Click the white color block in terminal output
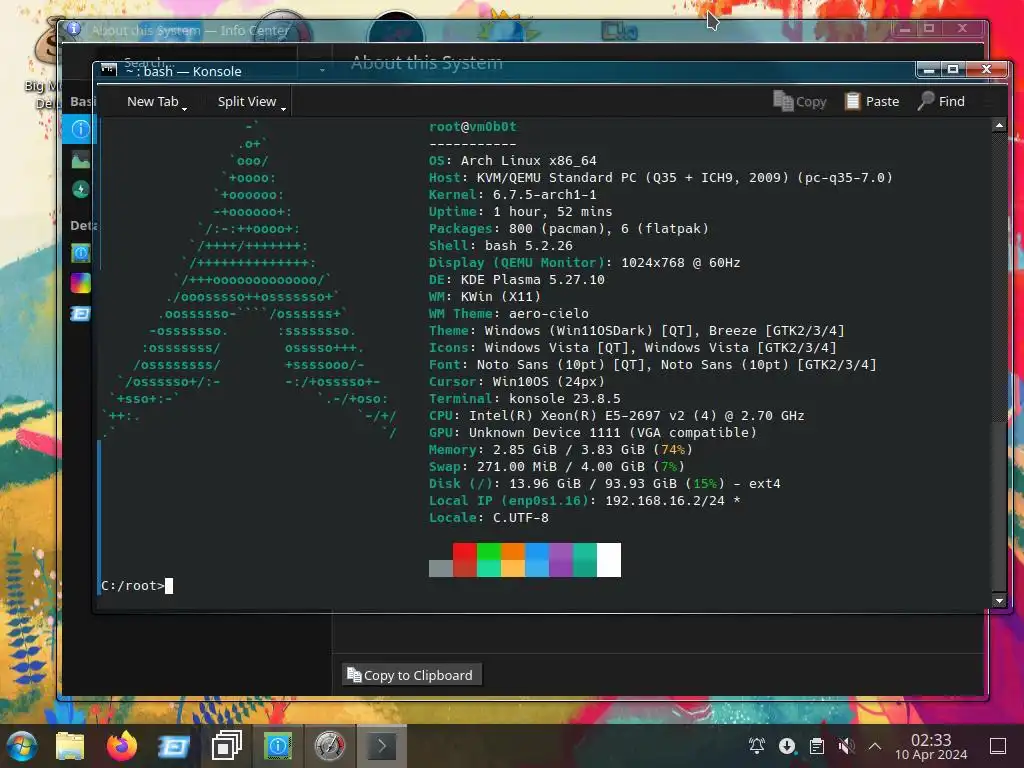This screenshot has width=1024, height=768. pyautogui.click(x=609, y=560)
